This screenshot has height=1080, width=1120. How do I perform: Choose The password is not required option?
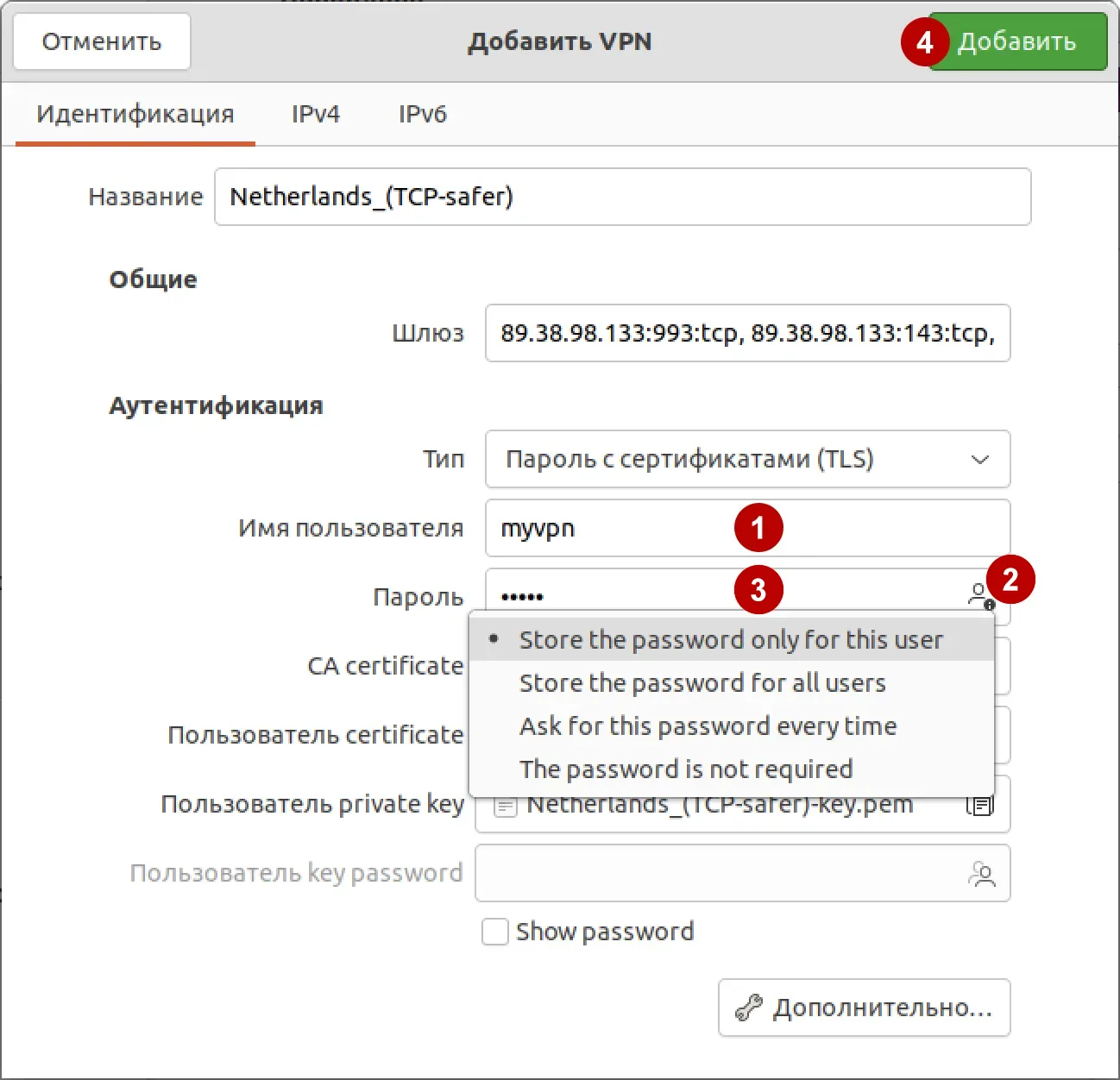coord(685,769)
